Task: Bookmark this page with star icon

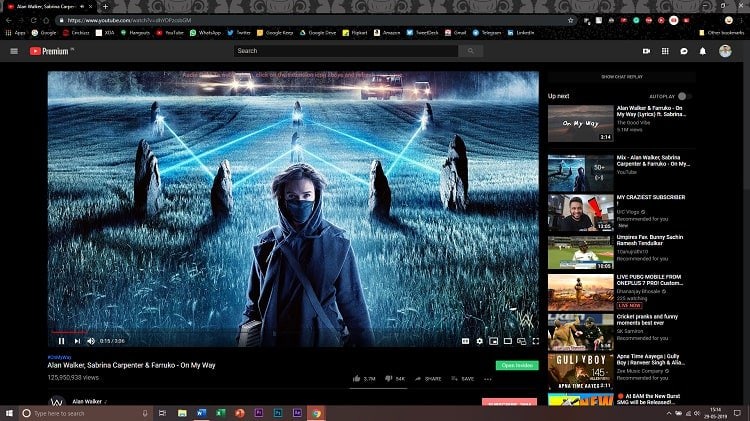Action: [x=570, y=21]
